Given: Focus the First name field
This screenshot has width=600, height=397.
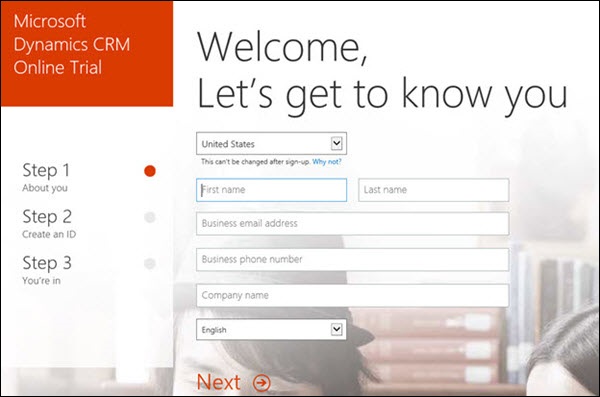Looking at the screenshot, I should [271, 190].
